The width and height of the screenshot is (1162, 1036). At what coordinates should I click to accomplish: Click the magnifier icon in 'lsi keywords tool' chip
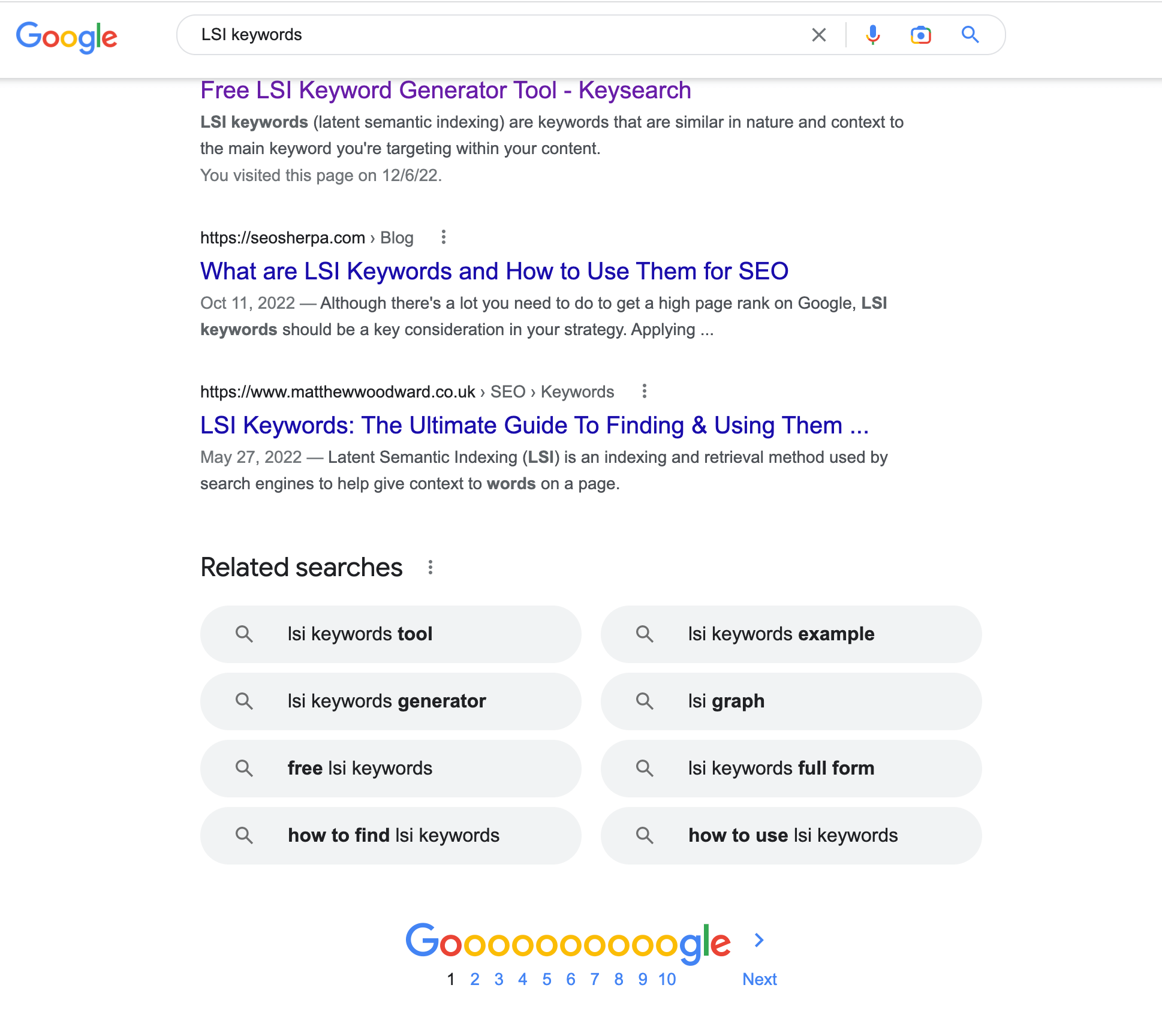245,634
